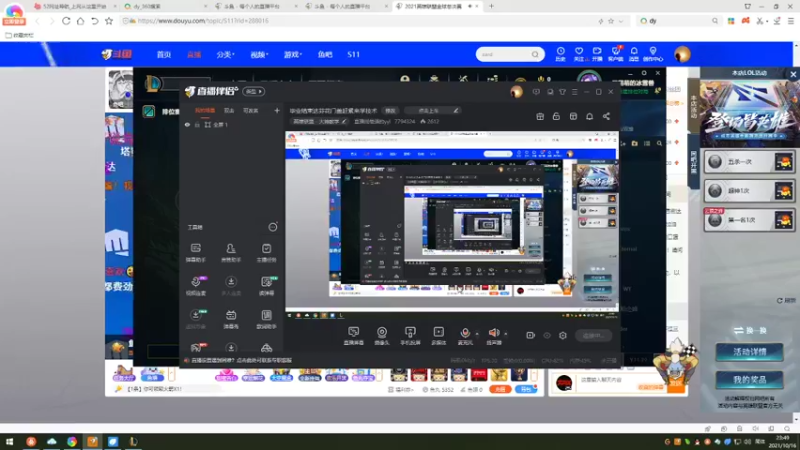This screenshot has width=800, height=450.
Task: Click the stream settings help link at bottom
Action: click(241, 360)
